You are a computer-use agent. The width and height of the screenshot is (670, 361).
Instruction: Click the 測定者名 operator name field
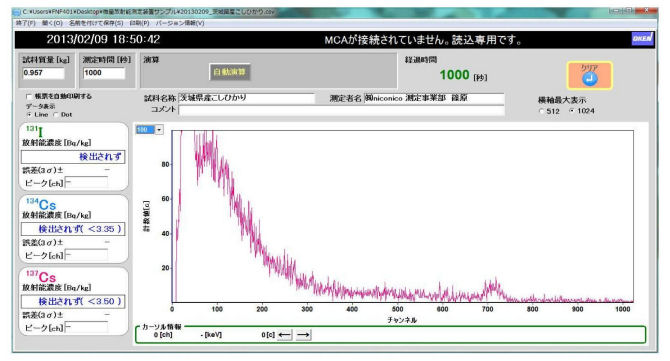(434, 98)
